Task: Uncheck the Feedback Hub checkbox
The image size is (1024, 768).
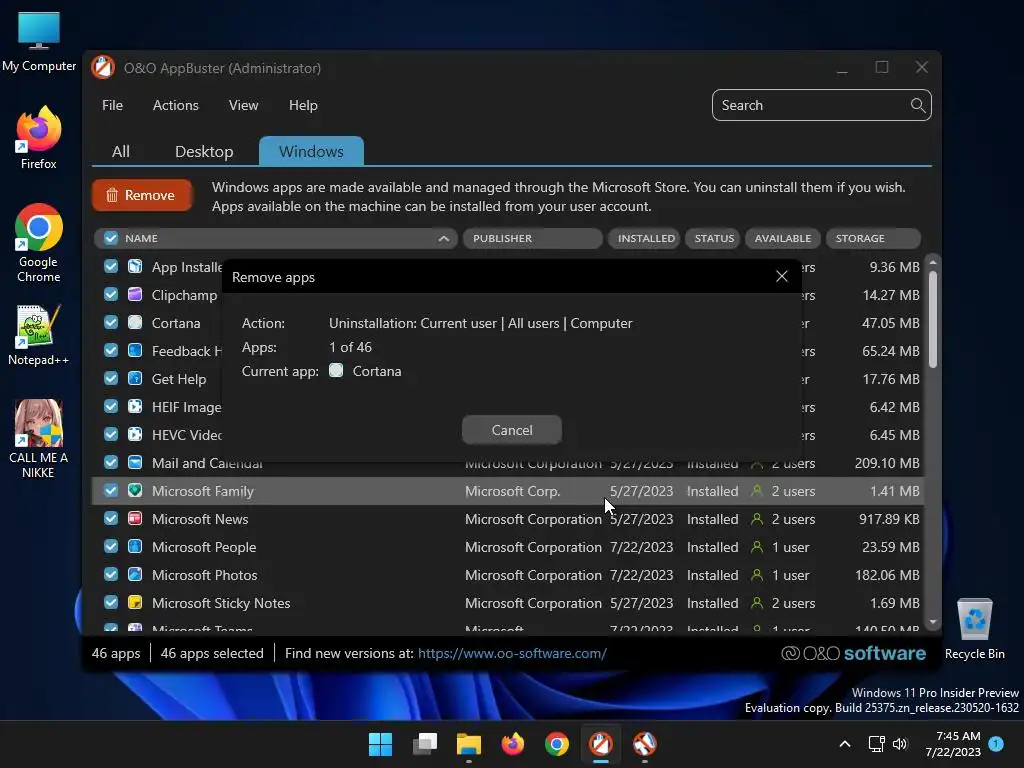Action: (x=111, y=351)
